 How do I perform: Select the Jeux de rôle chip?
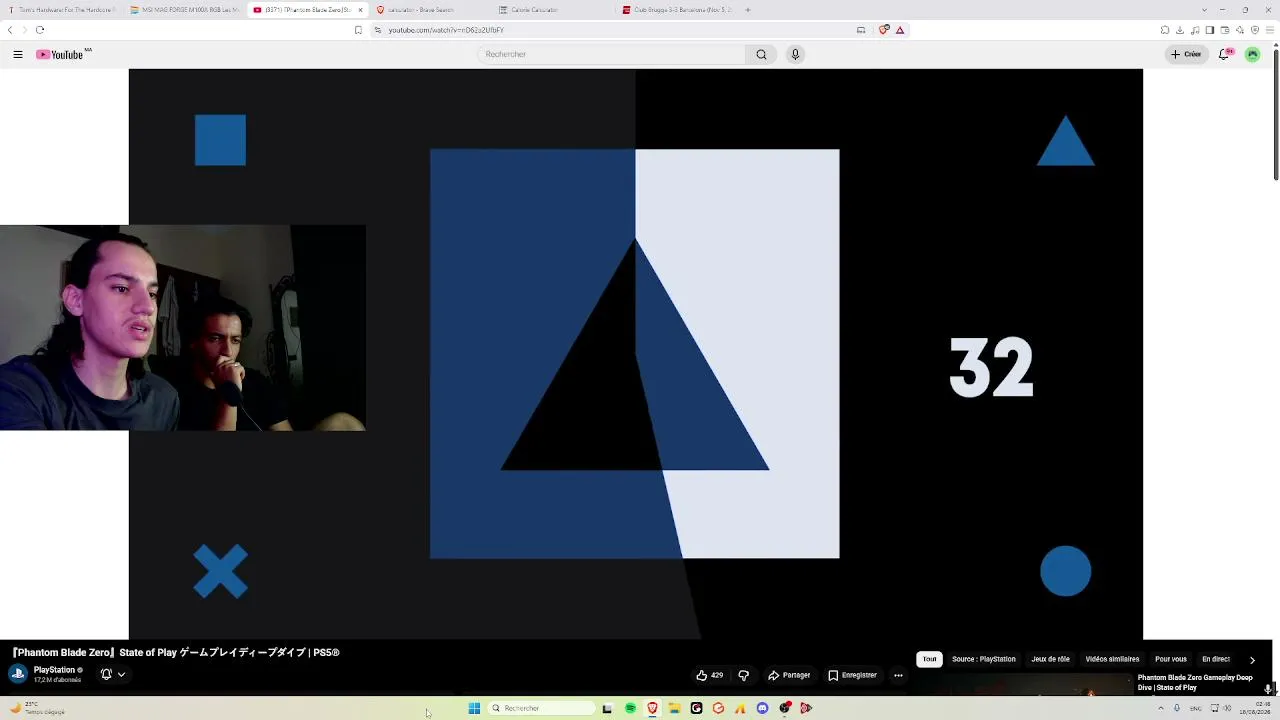pyautogui.click(x=1050, y=659)
